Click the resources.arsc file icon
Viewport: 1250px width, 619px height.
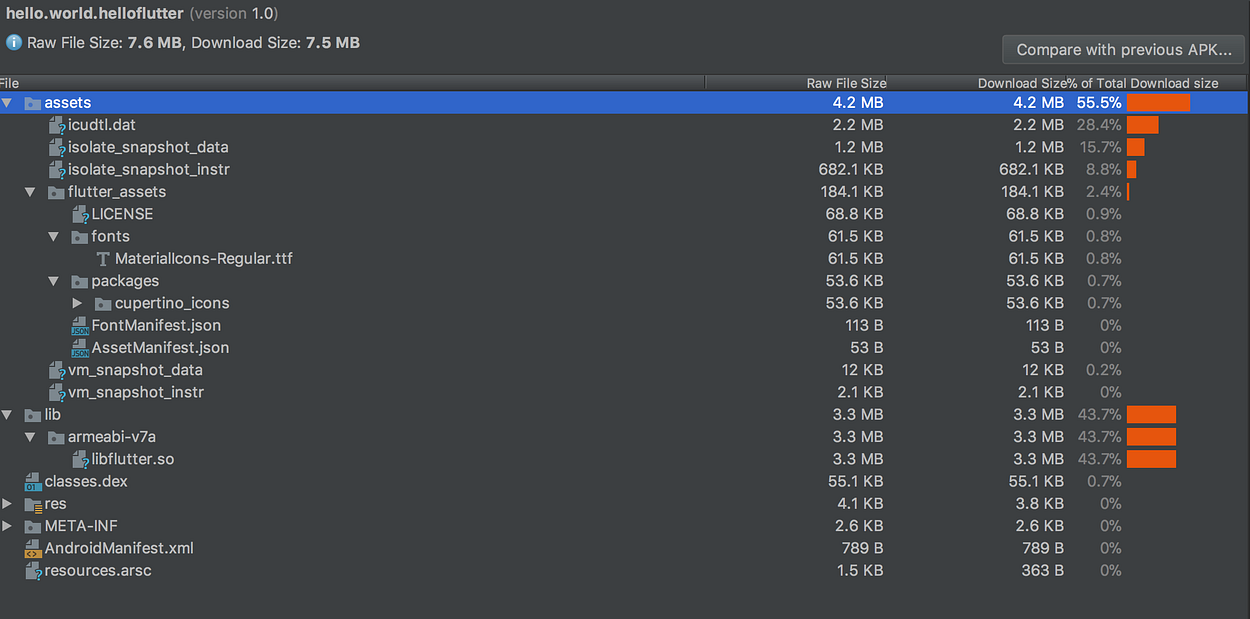(32, 571)
